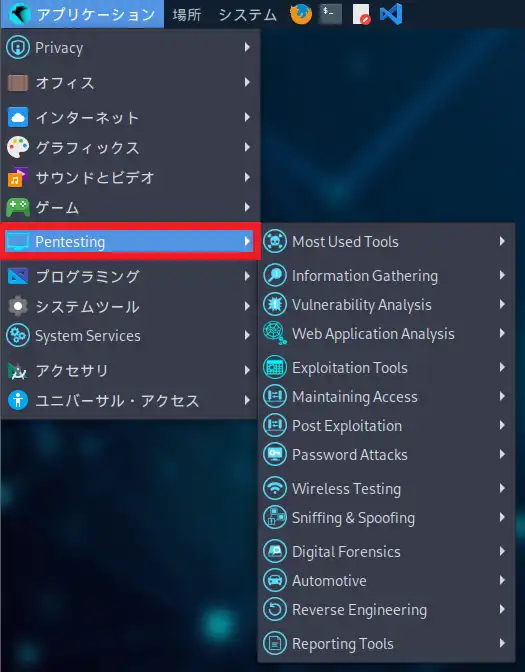The image size is (525, 672).
Task: Open the アクセサリ entry
Action: pyautogui.click(x=129, y=371)
